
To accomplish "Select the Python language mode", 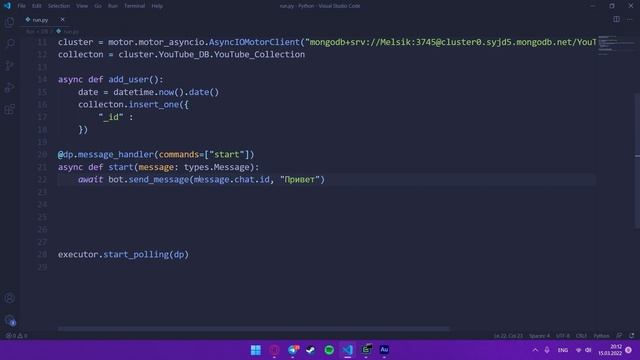I will coord(601,336).
